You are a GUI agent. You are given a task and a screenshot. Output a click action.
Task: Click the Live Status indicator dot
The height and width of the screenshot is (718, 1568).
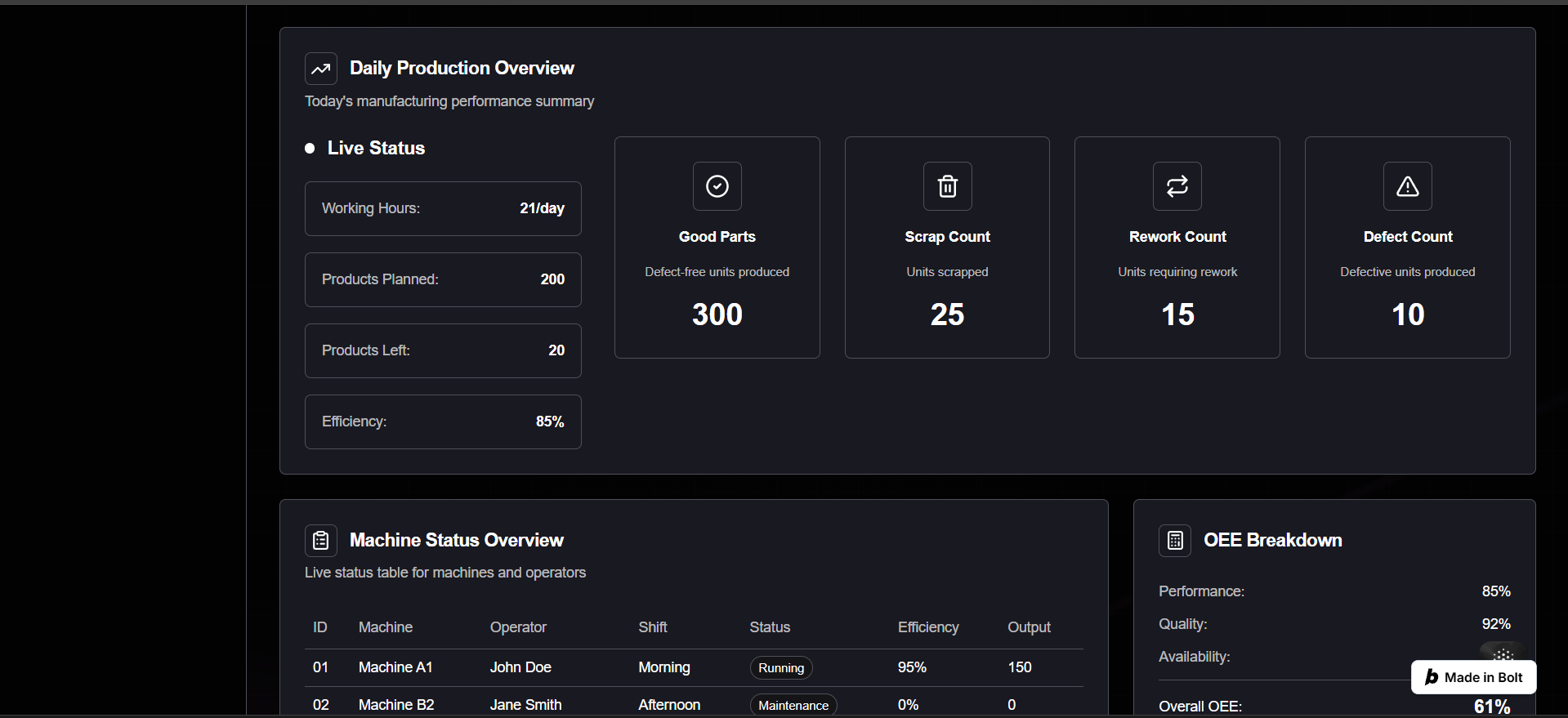[x=310, y=149]
